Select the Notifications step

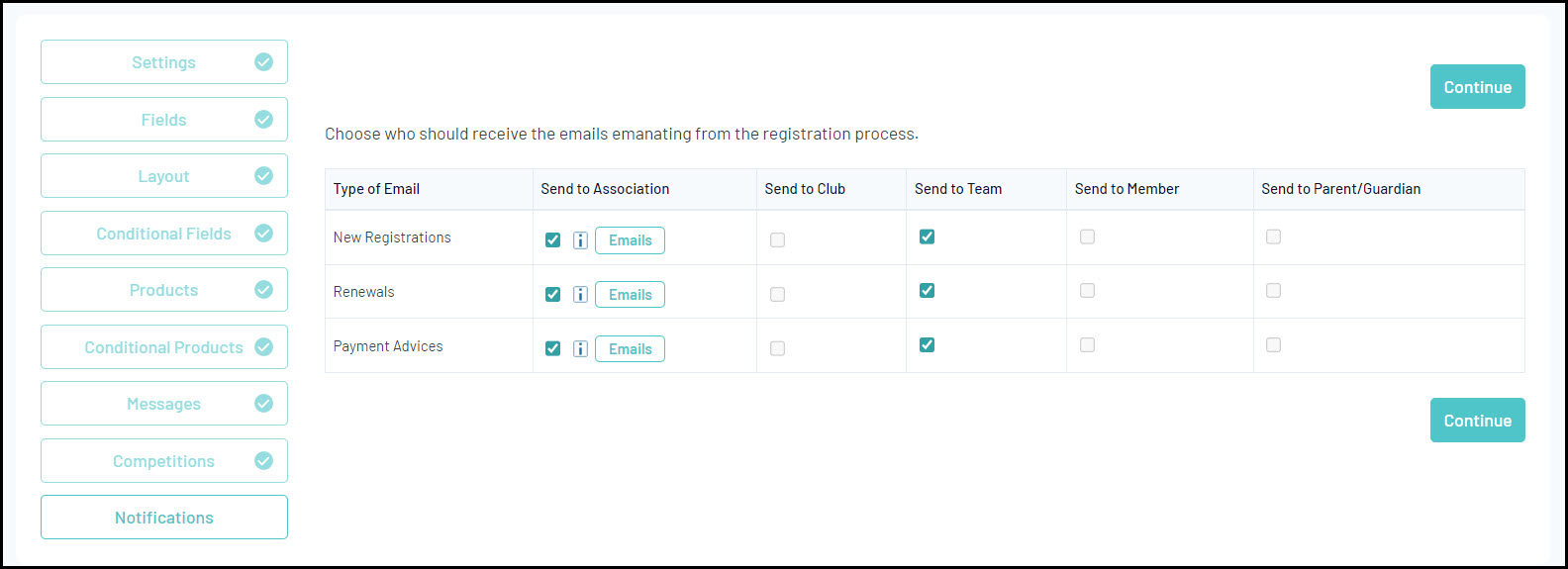(164, 518)
